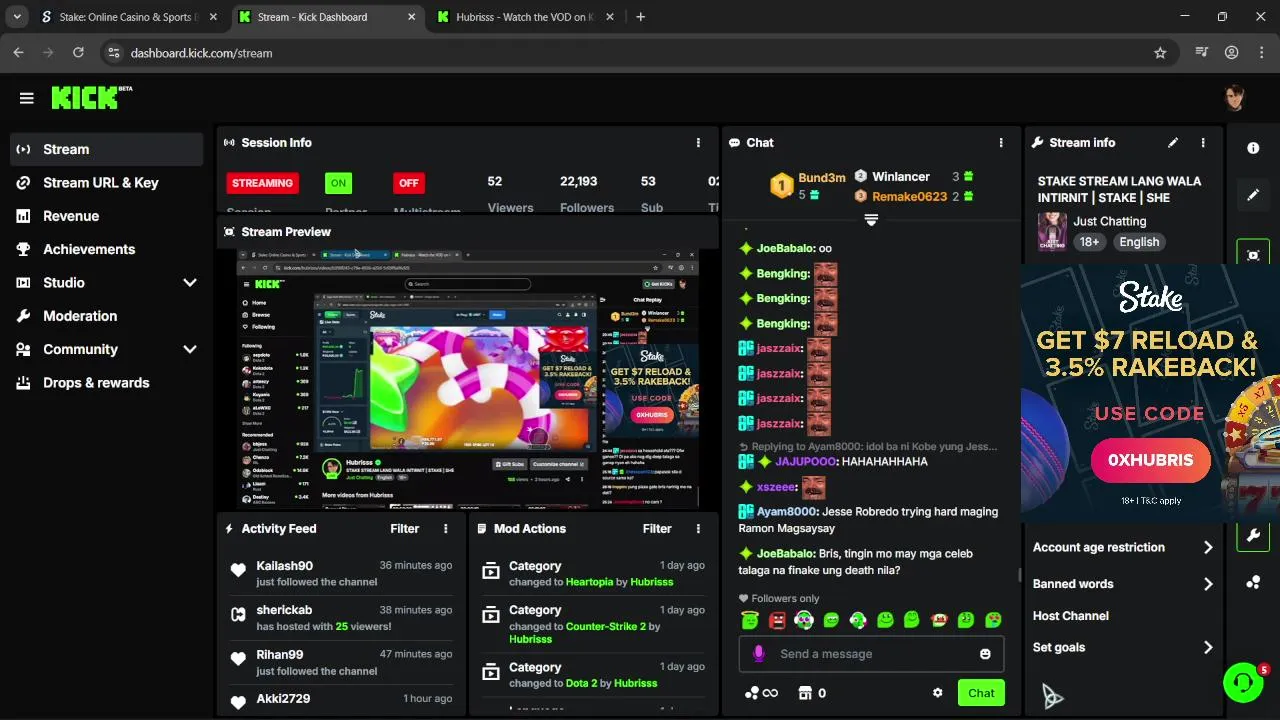Switch to Hubrisss VOD browser tab
The height and width of the screenshot is (720, 1280).
(527, 17)
